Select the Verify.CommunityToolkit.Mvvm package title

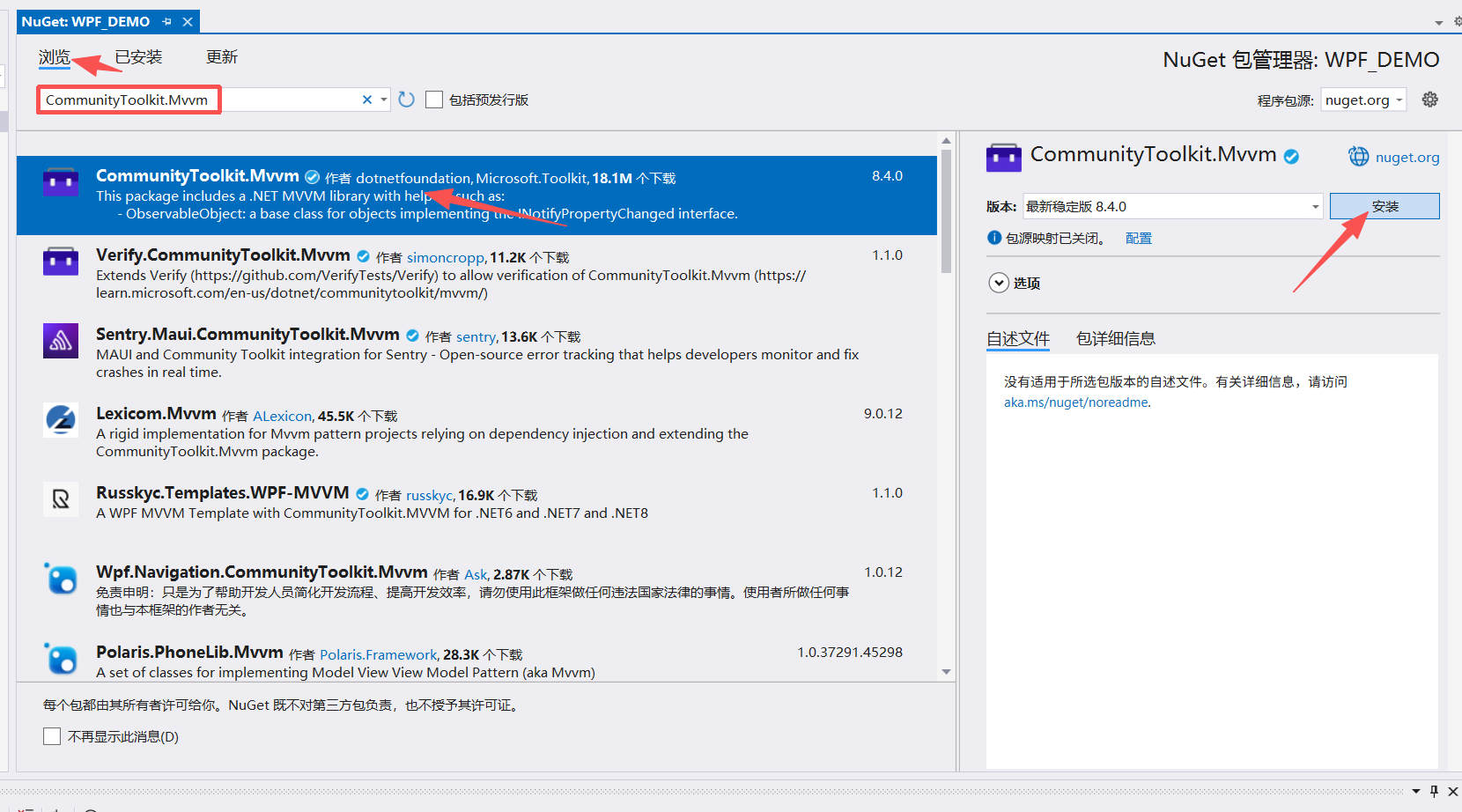[223, 255]
